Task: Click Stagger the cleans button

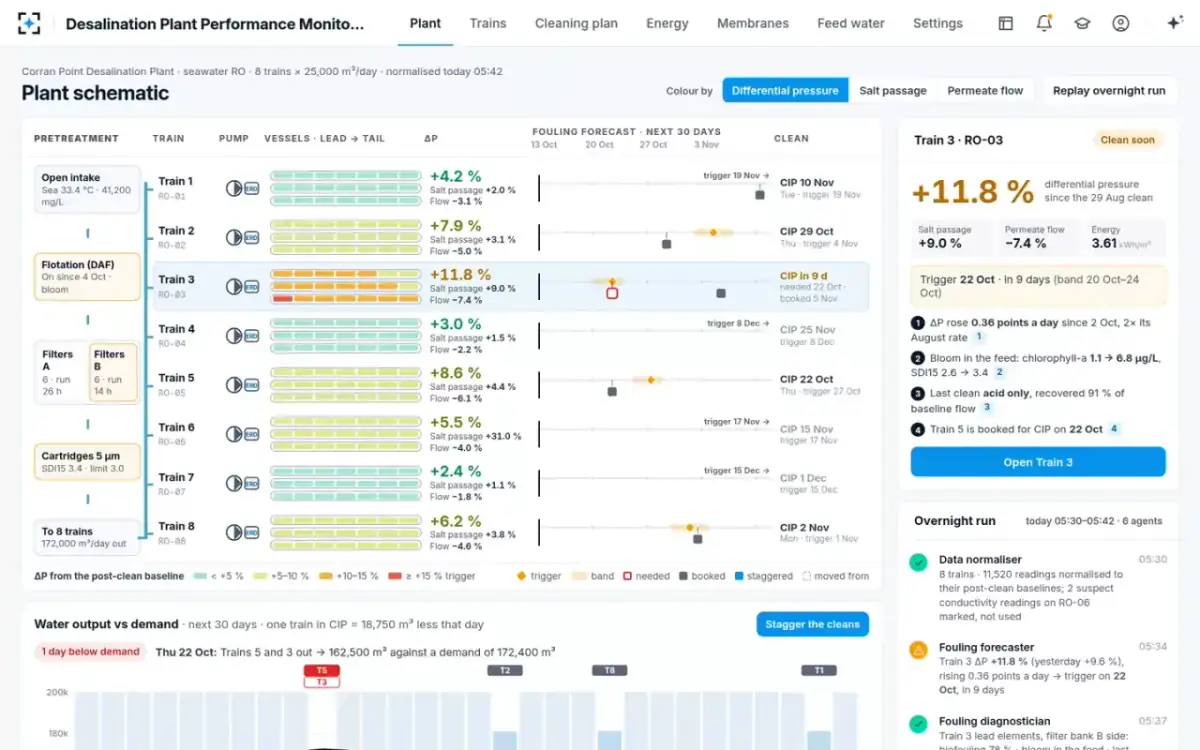Action: pos(813,624)
